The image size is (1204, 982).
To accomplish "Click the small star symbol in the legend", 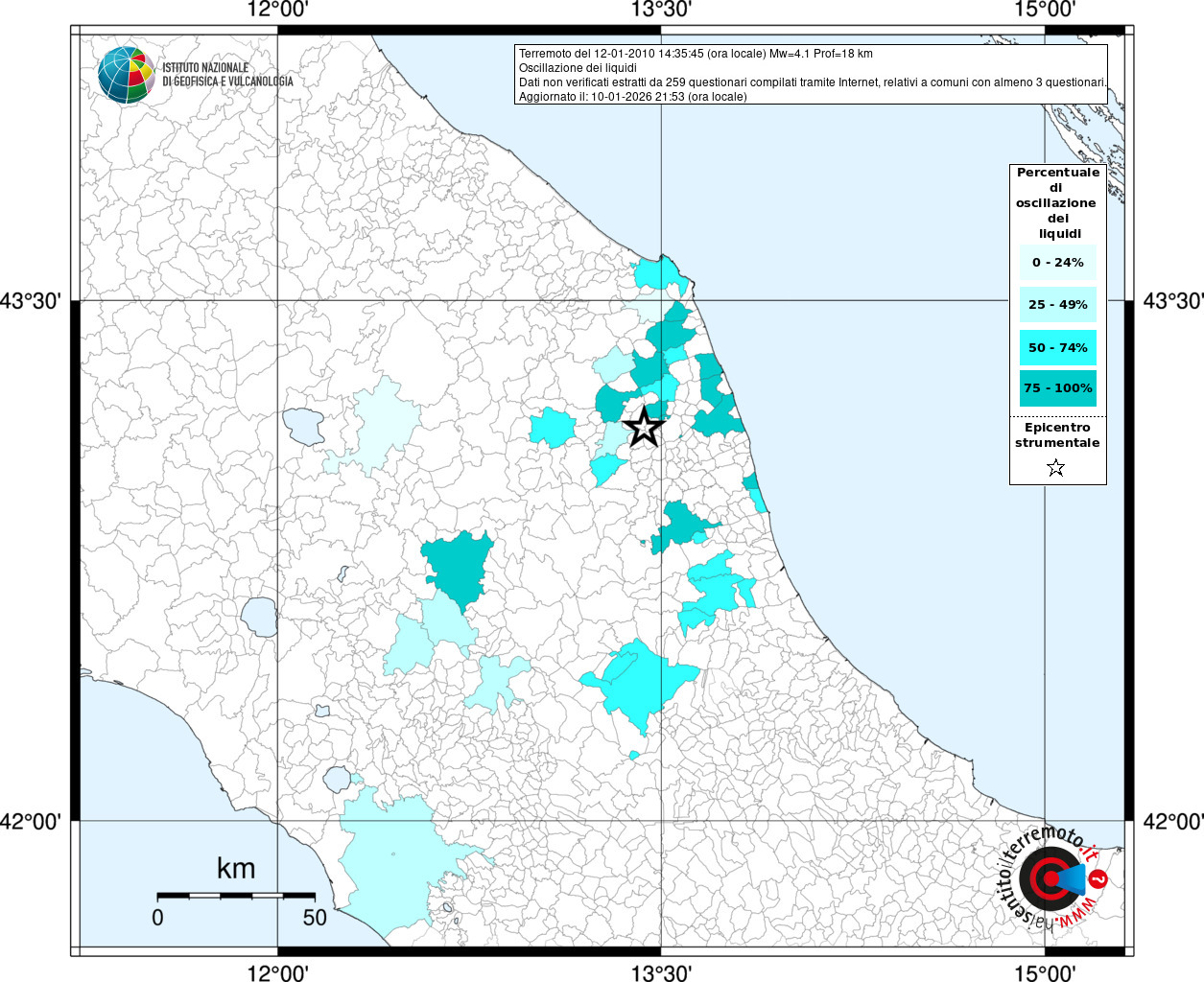I will [1055, 468].
